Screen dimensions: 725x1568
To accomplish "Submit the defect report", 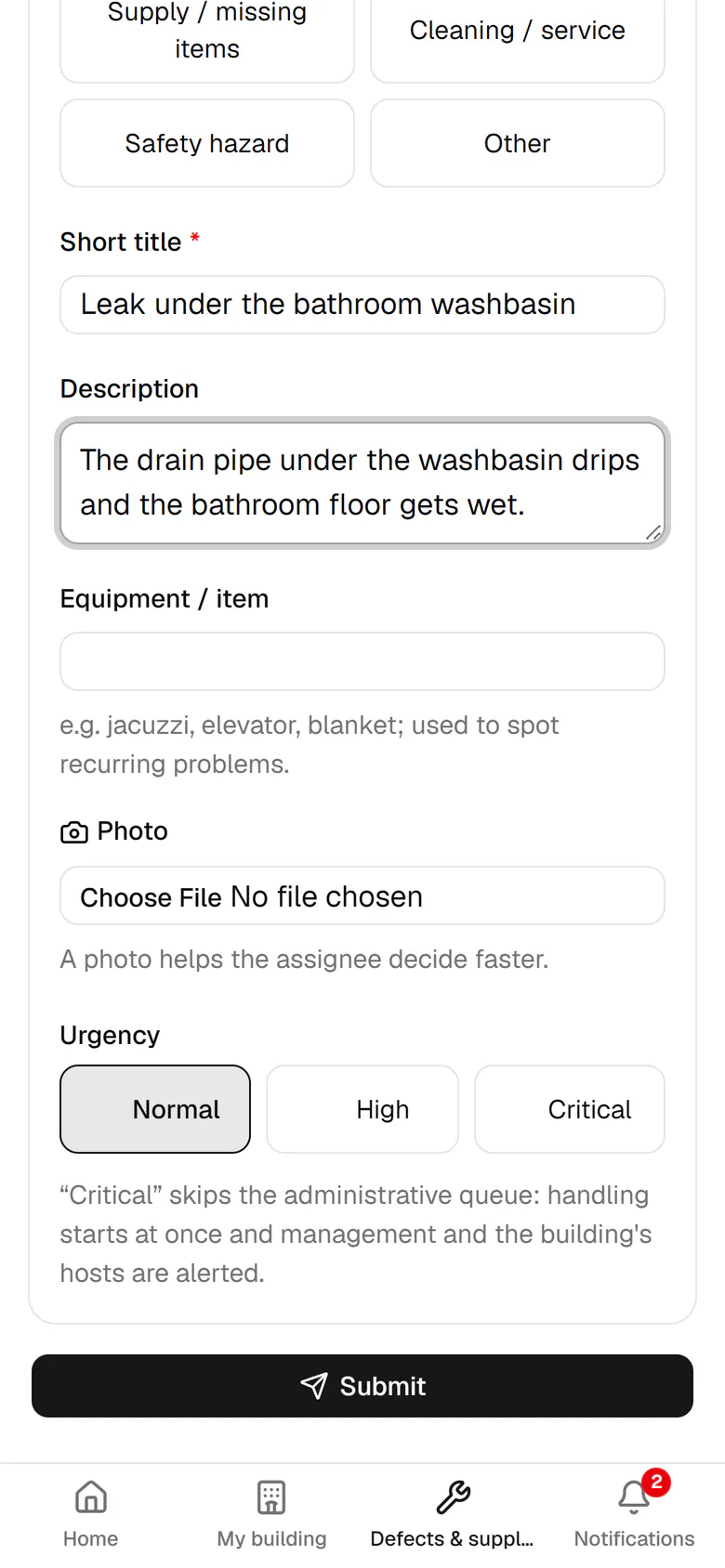I will point(362,1386).
